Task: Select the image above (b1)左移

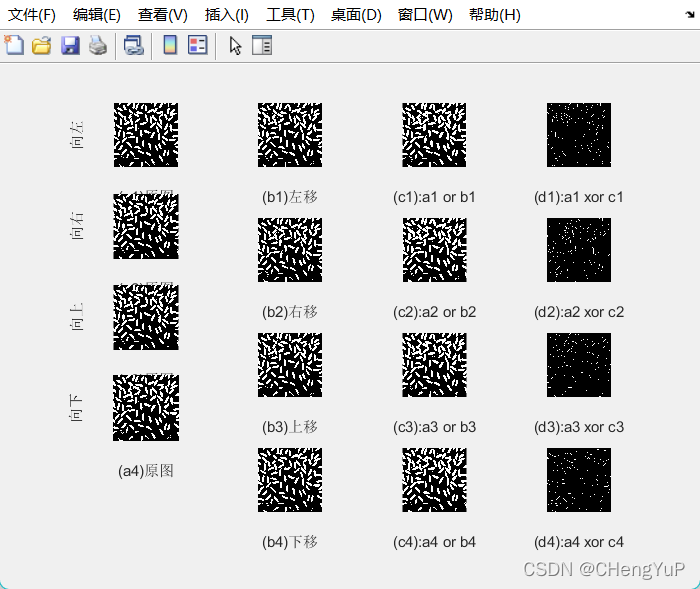Action: coord(290,135)
